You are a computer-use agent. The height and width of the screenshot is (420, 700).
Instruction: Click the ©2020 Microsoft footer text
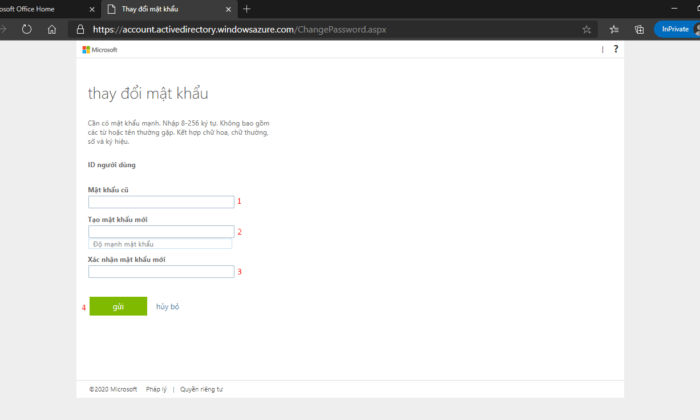(113, 389)
